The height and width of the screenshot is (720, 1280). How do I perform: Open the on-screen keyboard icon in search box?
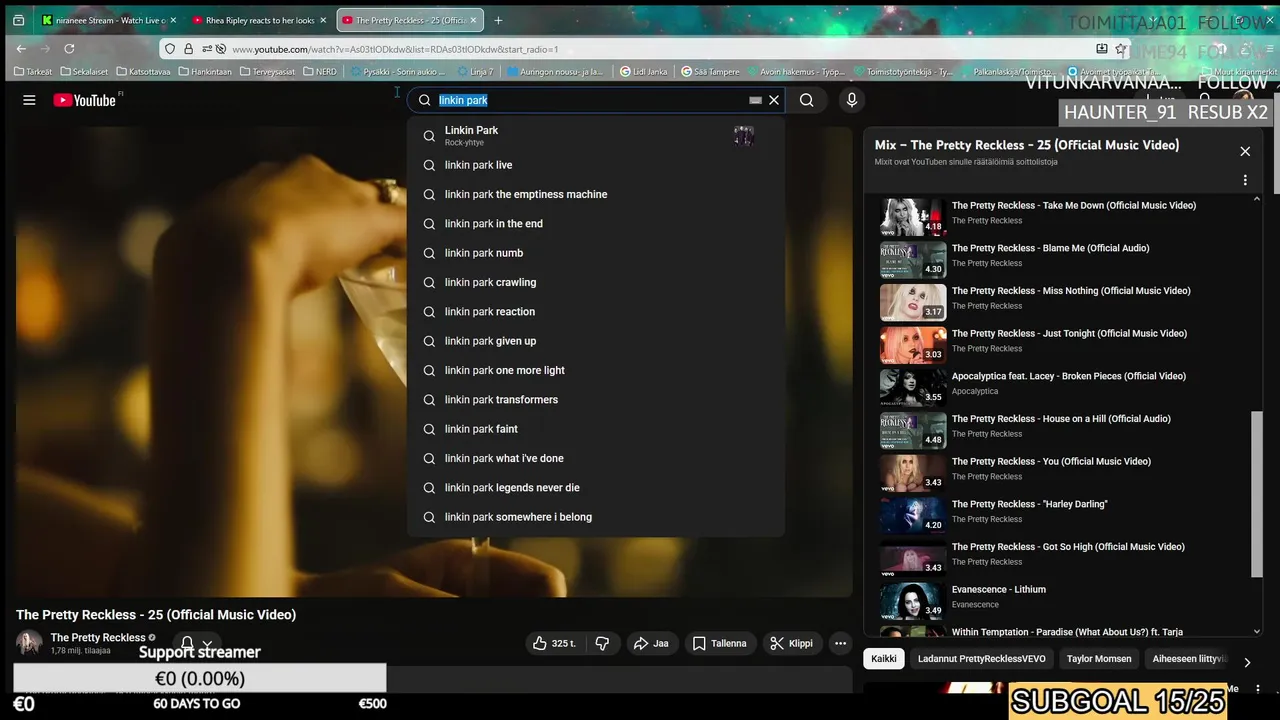(756, 100)
